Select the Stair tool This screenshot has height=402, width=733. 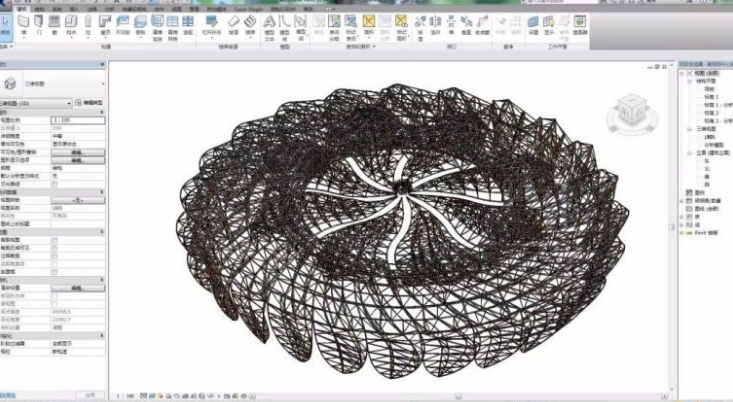[250, 25]
